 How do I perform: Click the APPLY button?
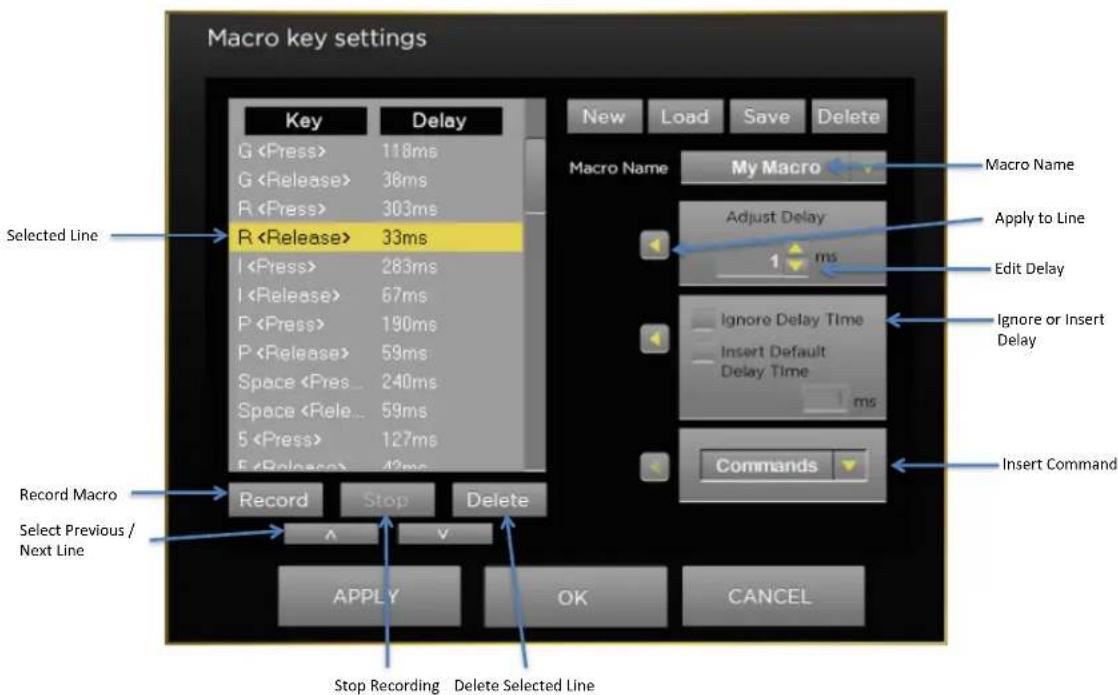(369, 597)
